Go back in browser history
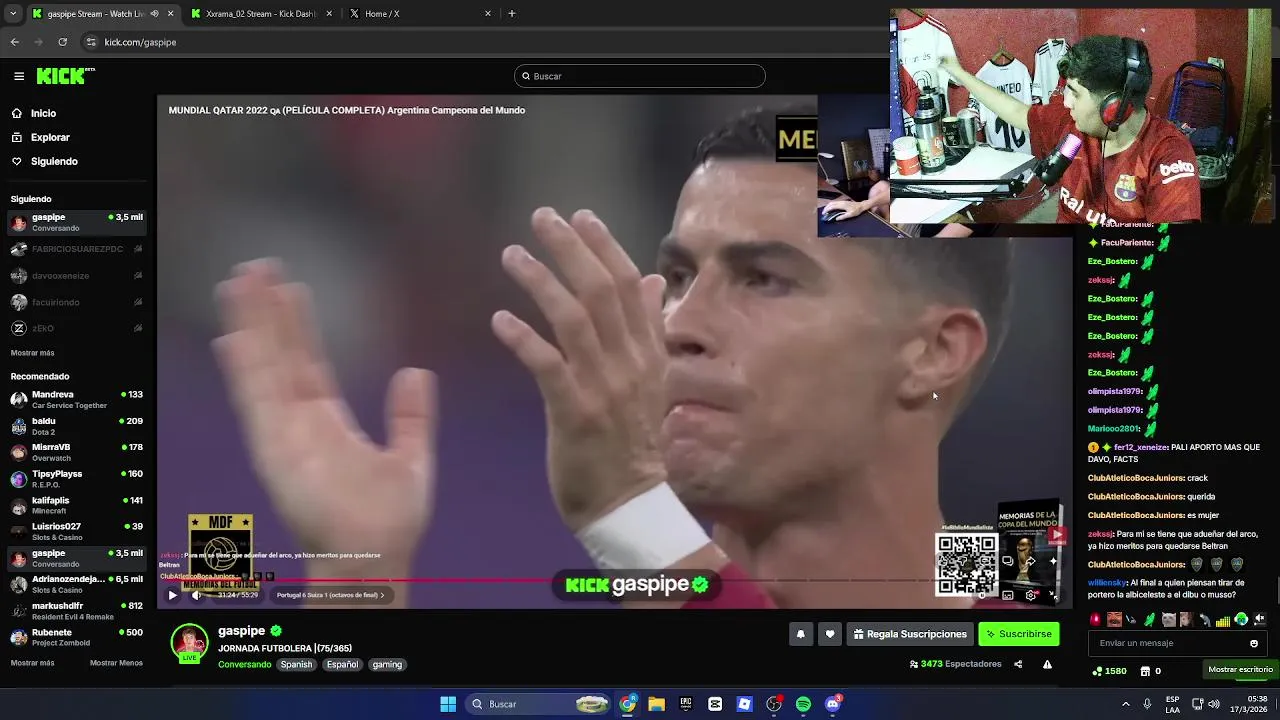This screenshot has height=720, width=1280. (14, 42)
